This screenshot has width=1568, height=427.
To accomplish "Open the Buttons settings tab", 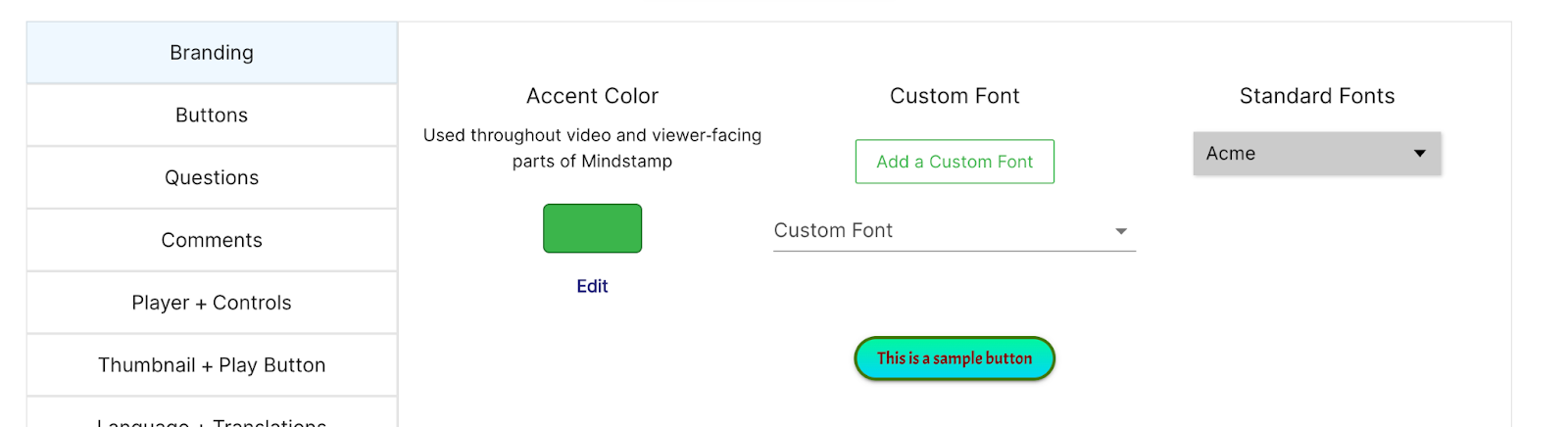I will point(212,116).
